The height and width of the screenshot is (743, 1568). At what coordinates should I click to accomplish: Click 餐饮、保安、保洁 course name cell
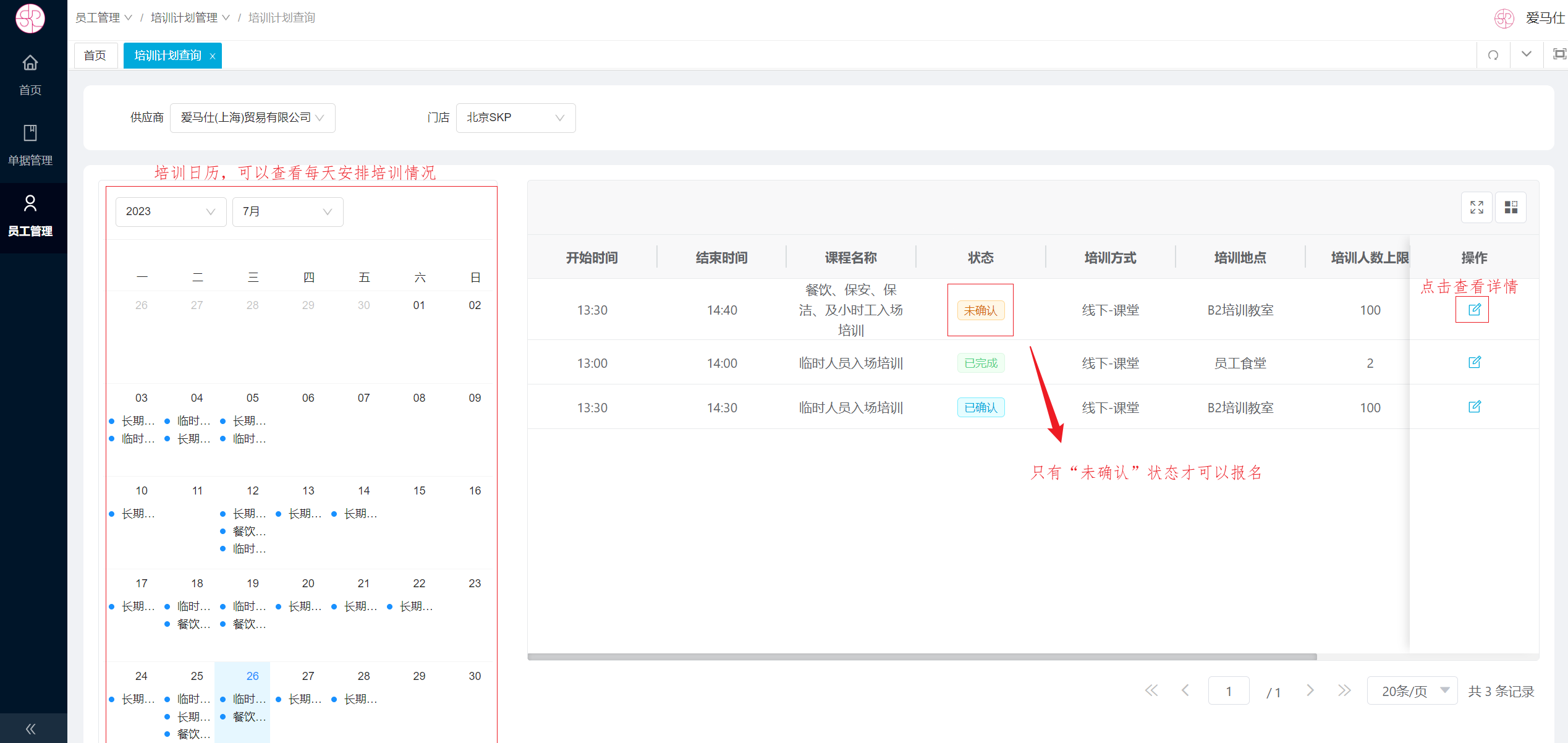pos(850,310)
